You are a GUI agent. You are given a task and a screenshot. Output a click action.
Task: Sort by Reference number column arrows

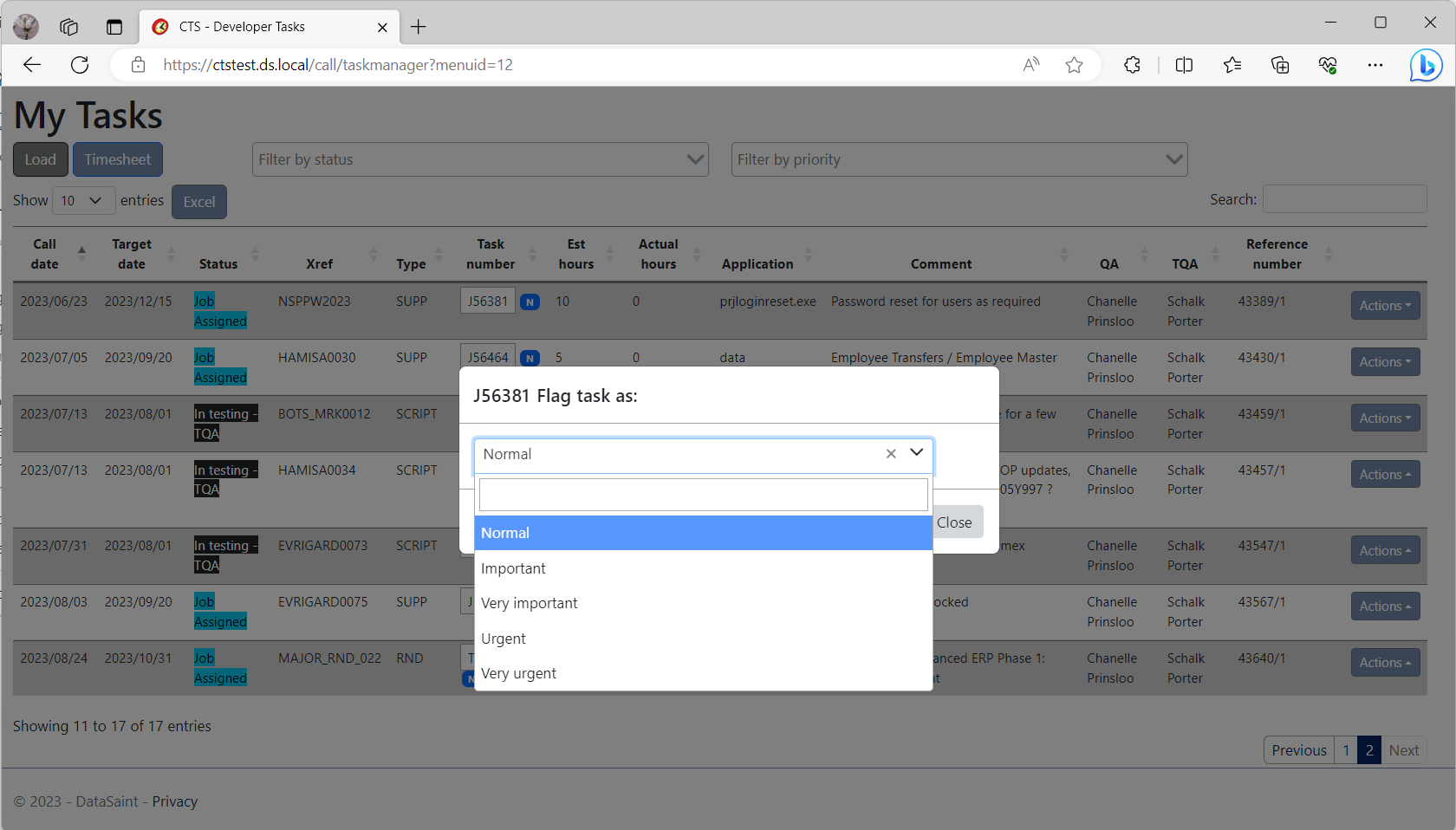coord(1328,254)
